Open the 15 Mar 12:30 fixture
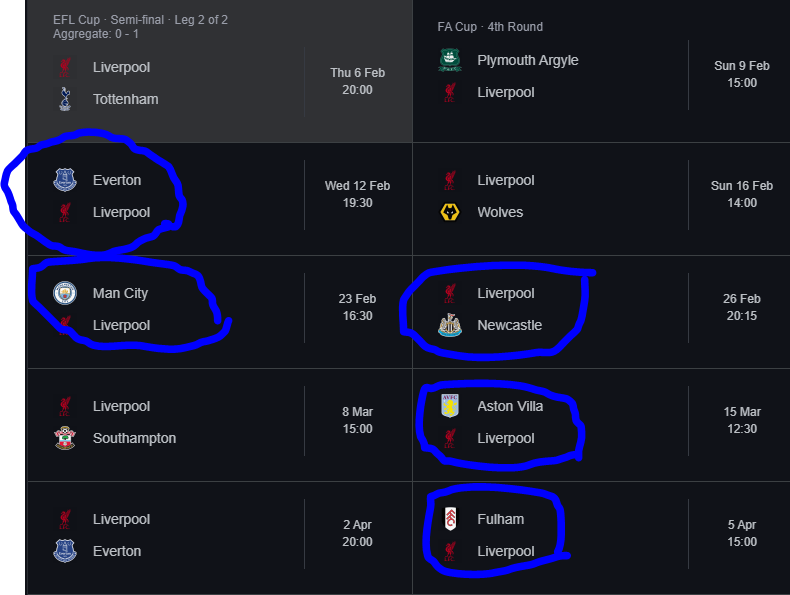The height and width of the screenshot is (595, 790). click(x=602, y=425)
